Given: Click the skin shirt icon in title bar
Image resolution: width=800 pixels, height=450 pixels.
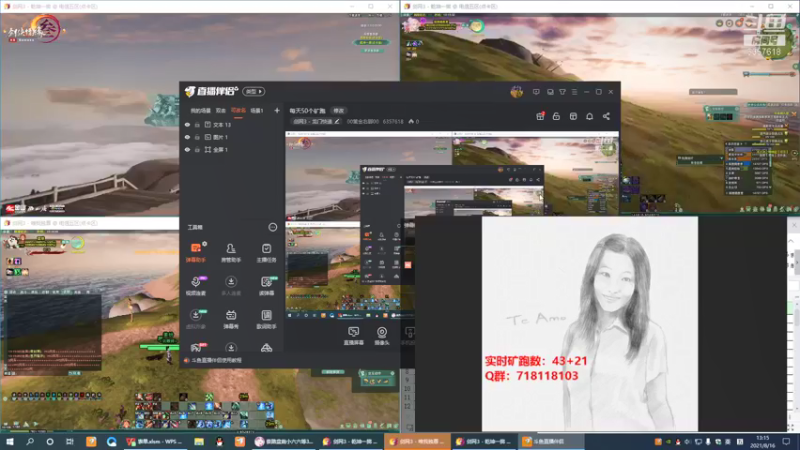Looking at the screenshot, I should 562,92.
